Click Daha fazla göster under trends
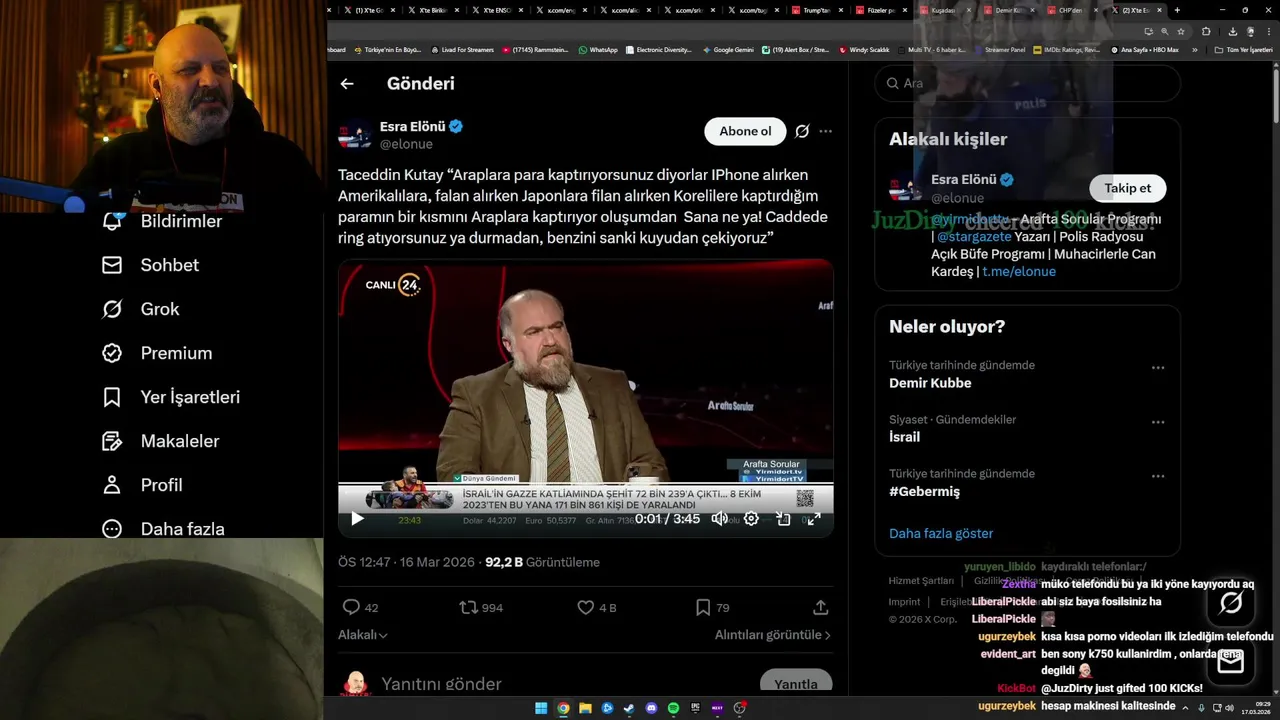 click(x=941, y=533)
